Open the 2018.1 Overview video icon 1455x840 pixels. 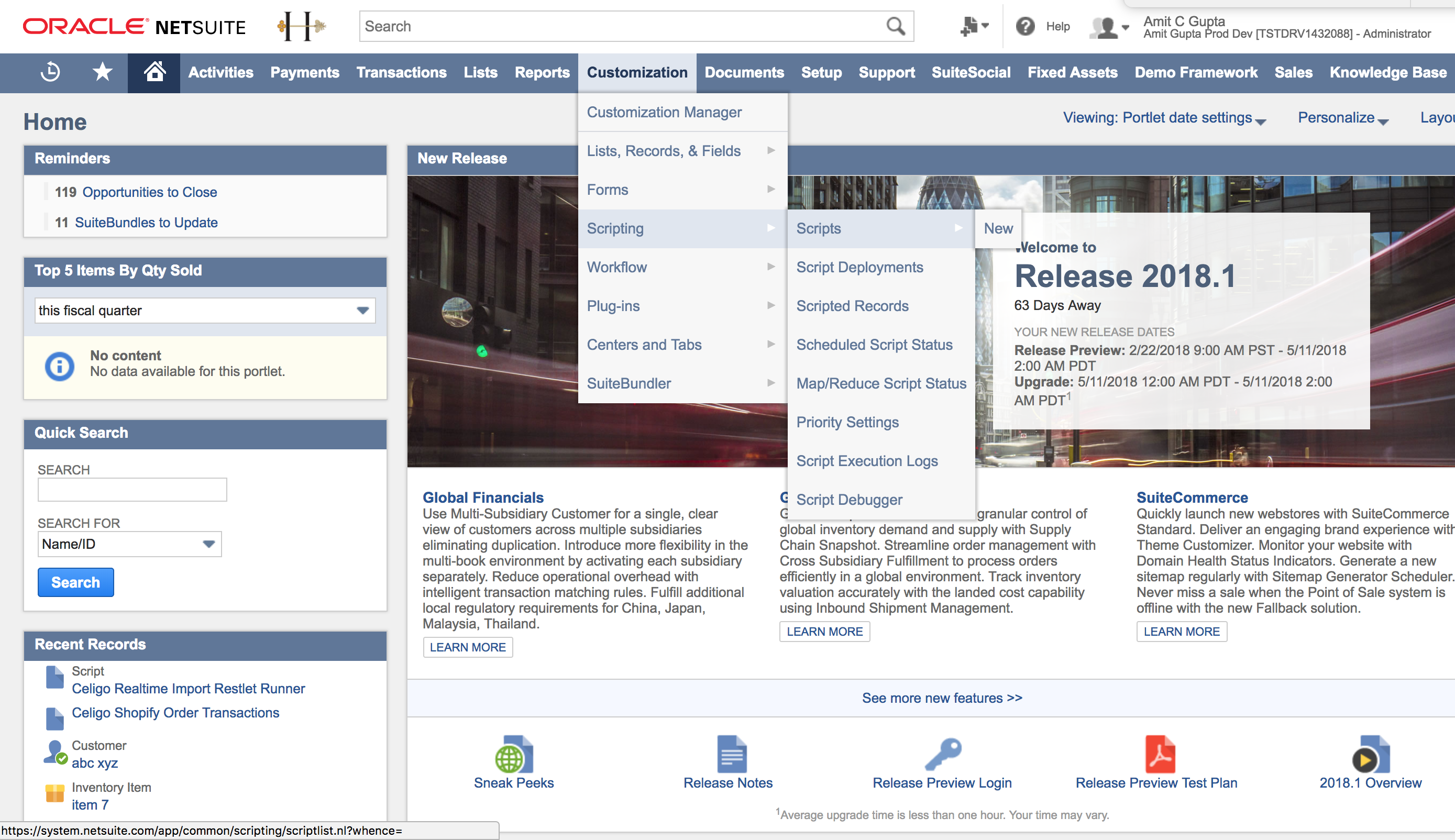click(1371, 754)
